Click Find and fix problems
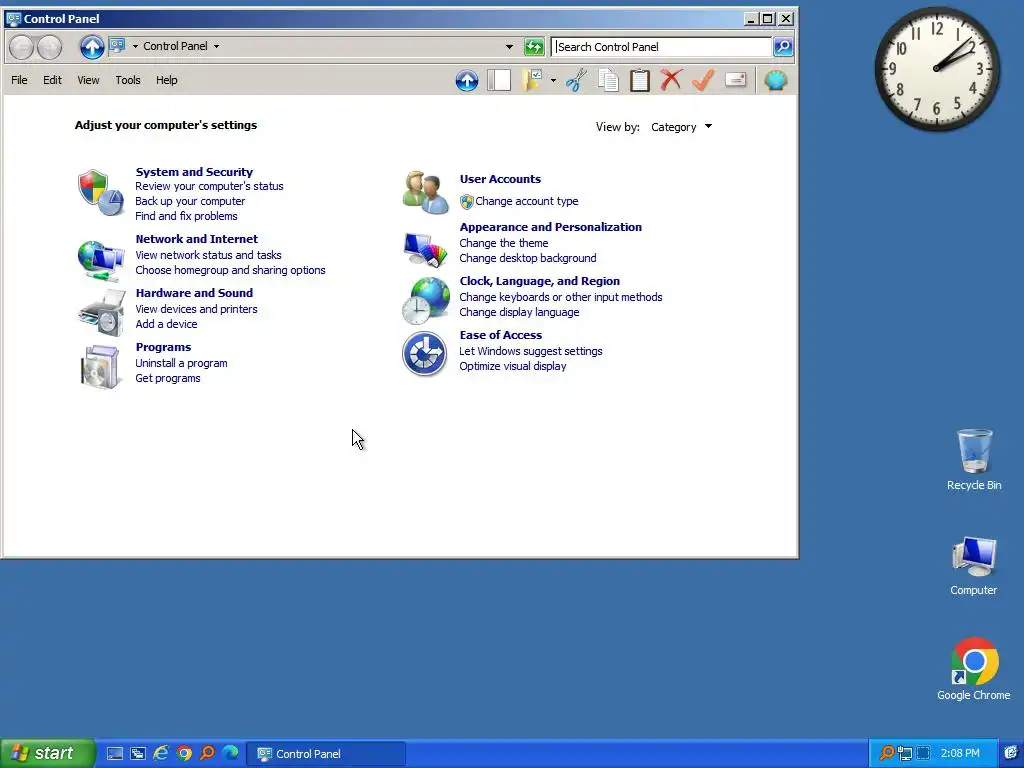Viewport: 1024px width, 768px height. [186, 216]
